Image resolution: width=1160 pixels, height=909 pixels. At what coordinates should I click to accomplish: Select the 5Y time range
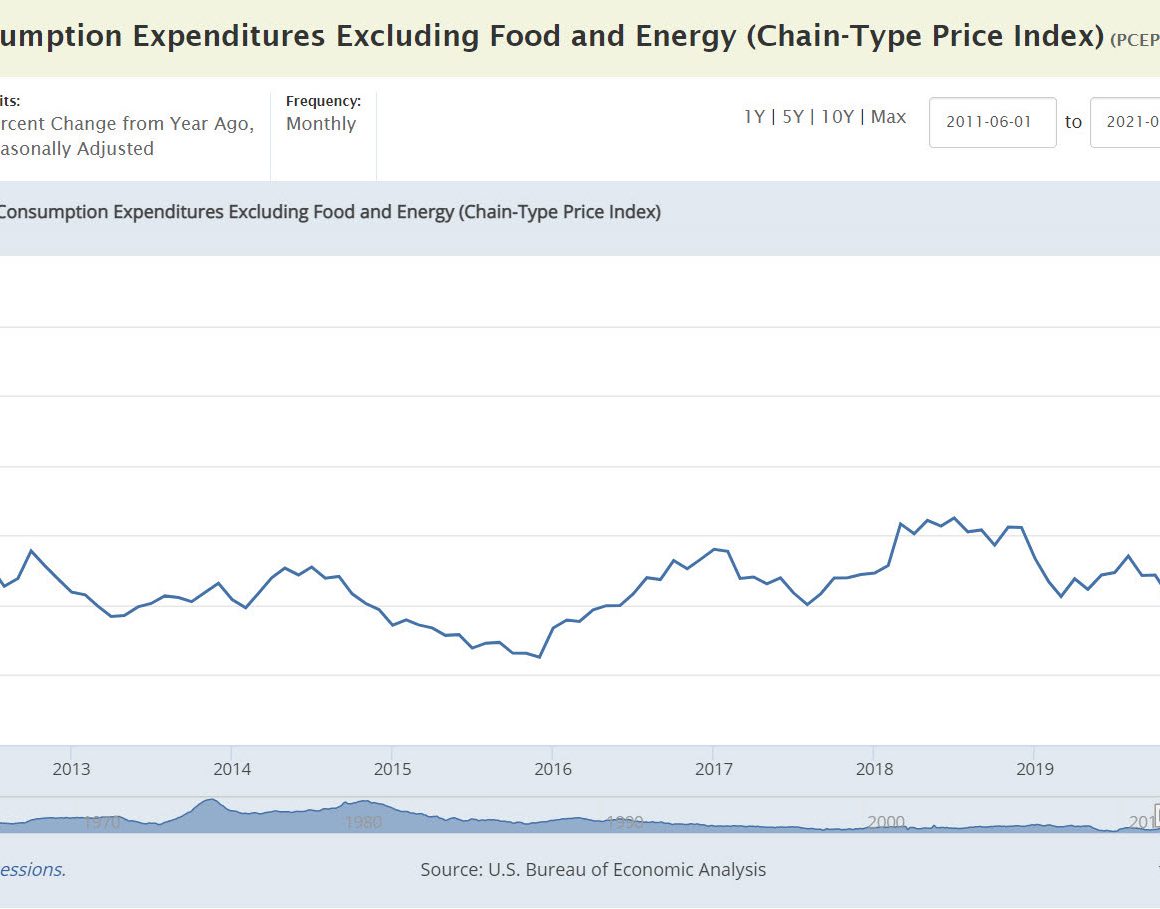click(792, 117)
